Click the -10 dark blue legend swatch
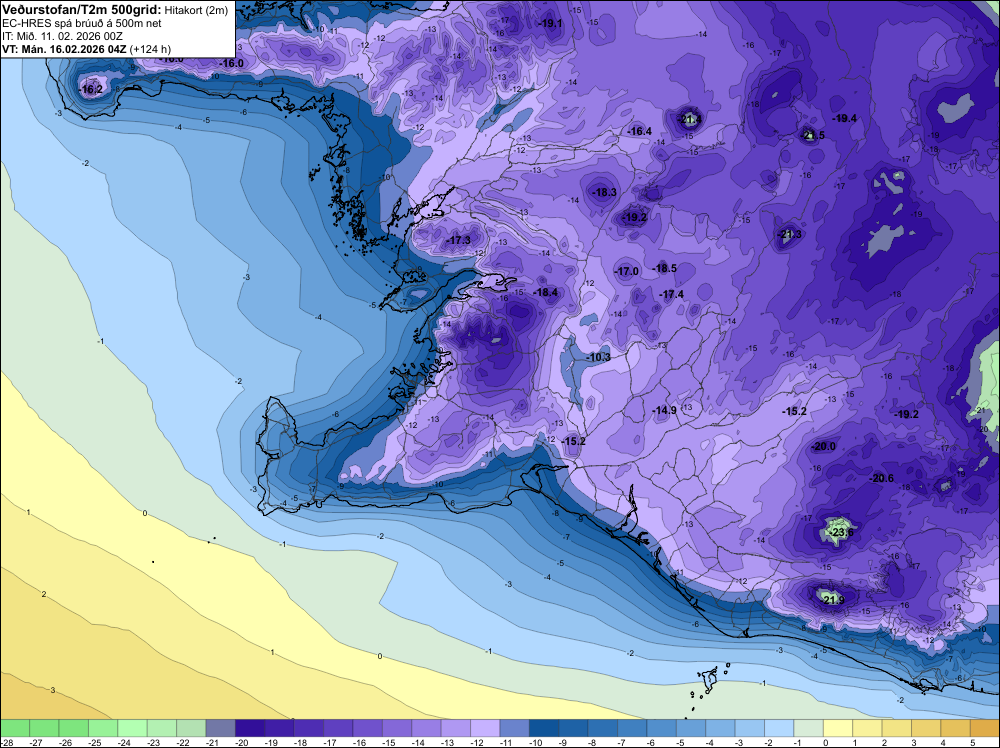Viewport: 1000px width, 748px height. click(544, 728)
